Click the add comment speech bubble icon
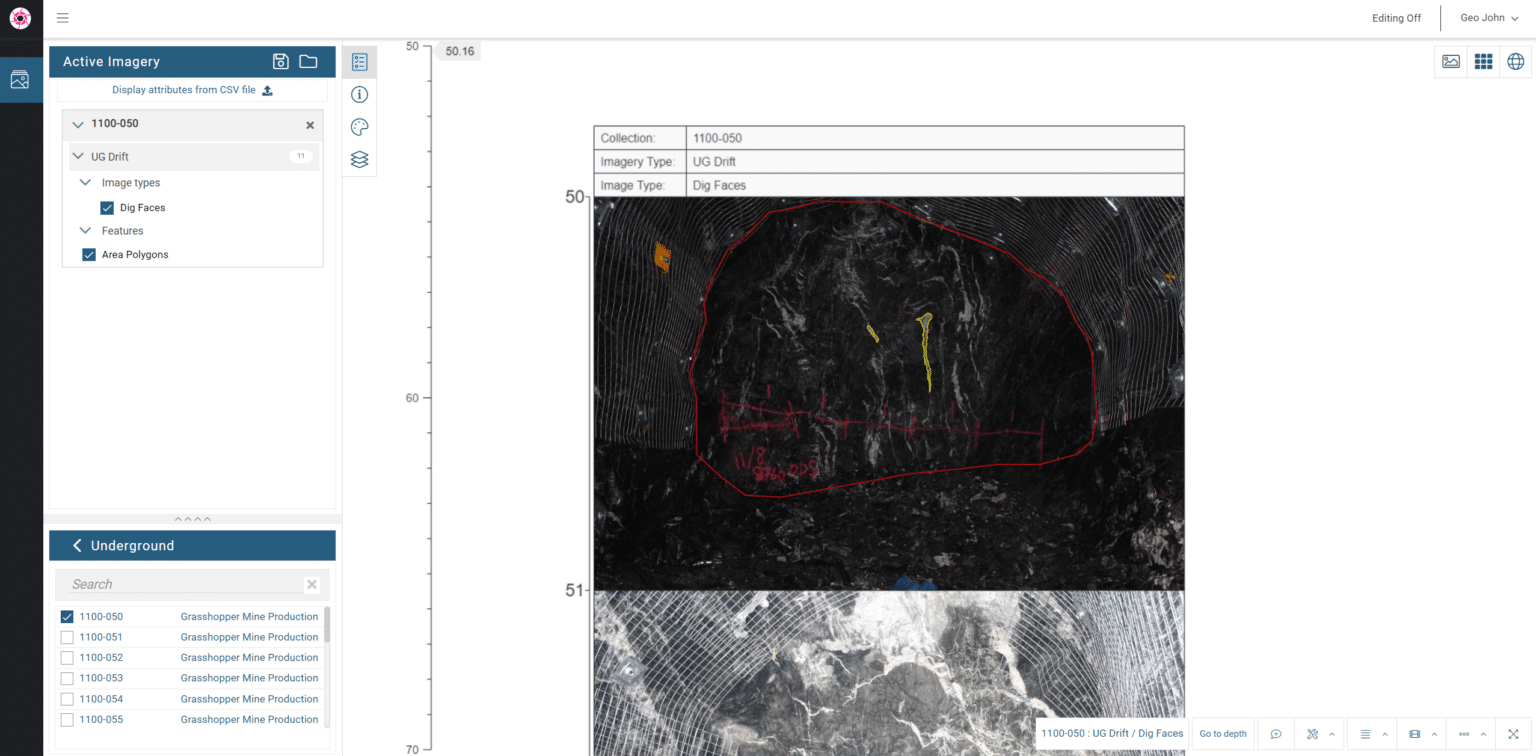This screenshot has width=1536, height=756. (1276, 734)
